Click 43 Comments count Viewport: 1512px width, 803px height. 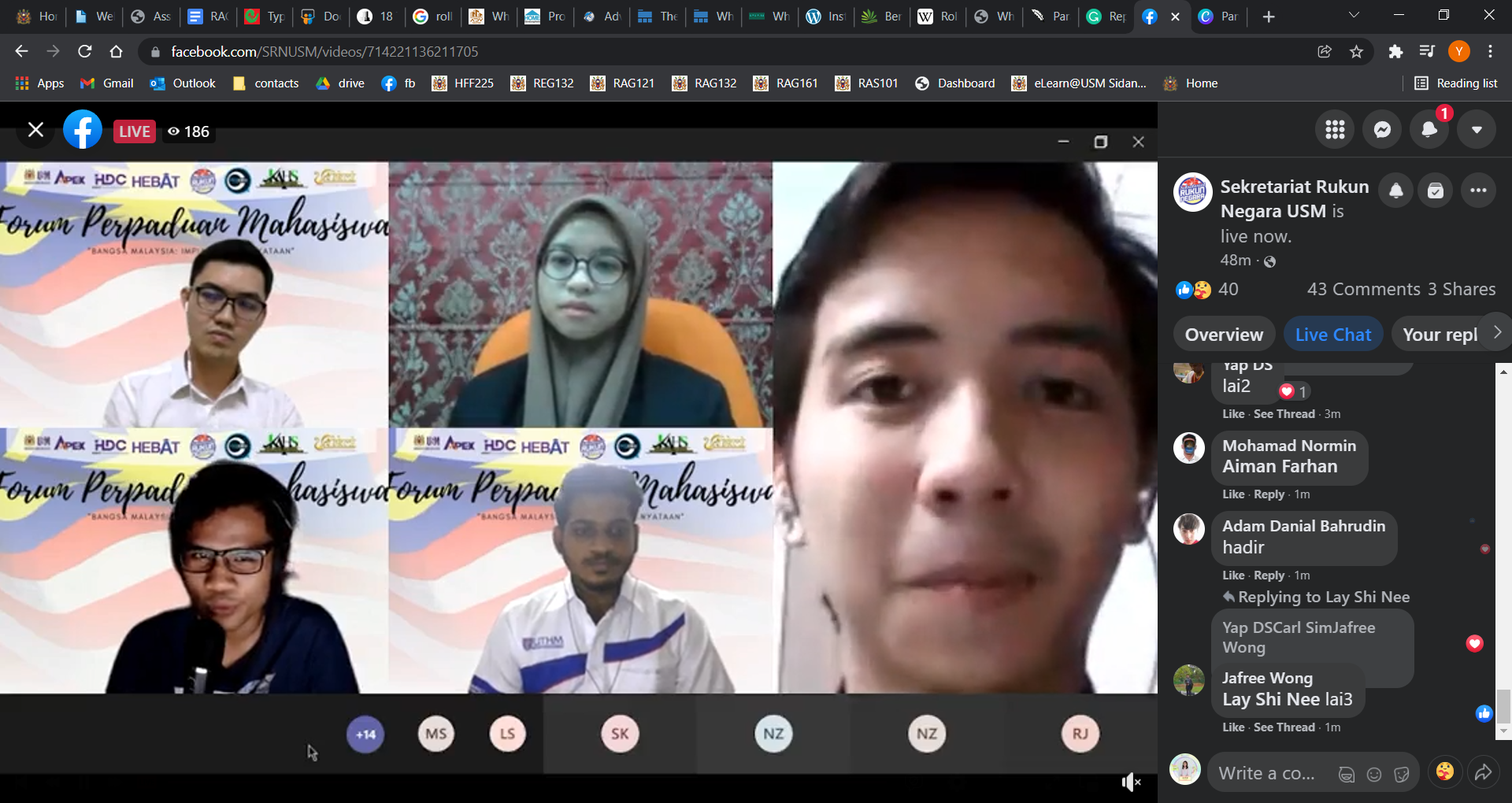[1364, 289]
